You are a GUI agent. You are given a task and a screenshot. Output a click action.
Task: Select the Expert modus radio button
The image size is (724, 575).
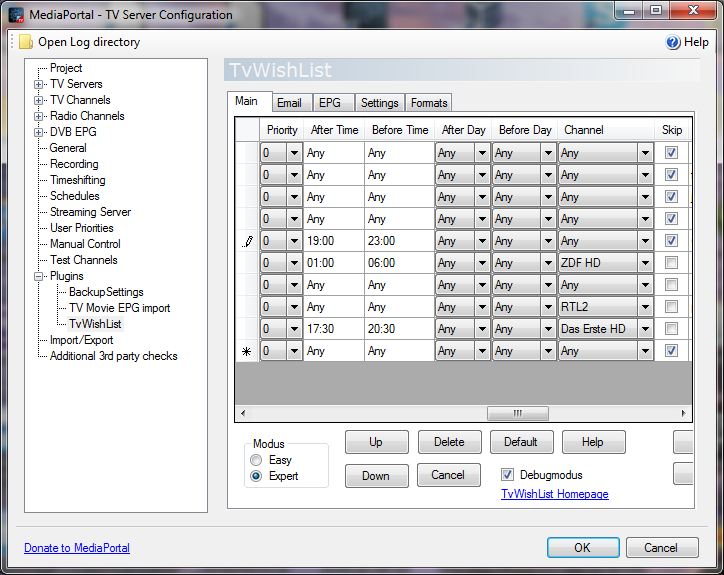(x=257, y=476)
